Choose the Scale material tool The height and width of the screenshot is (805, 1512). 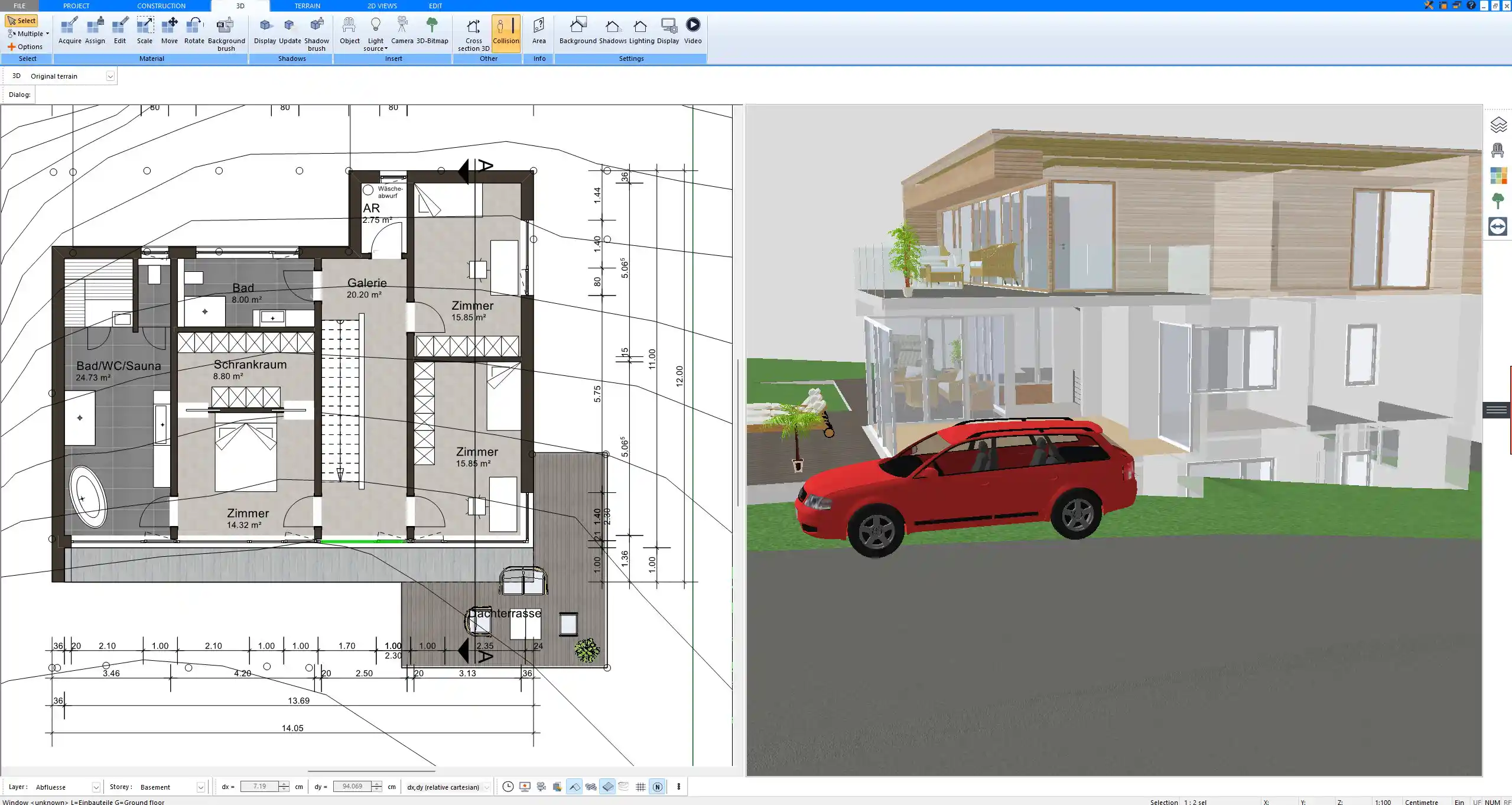click(145, 31)
